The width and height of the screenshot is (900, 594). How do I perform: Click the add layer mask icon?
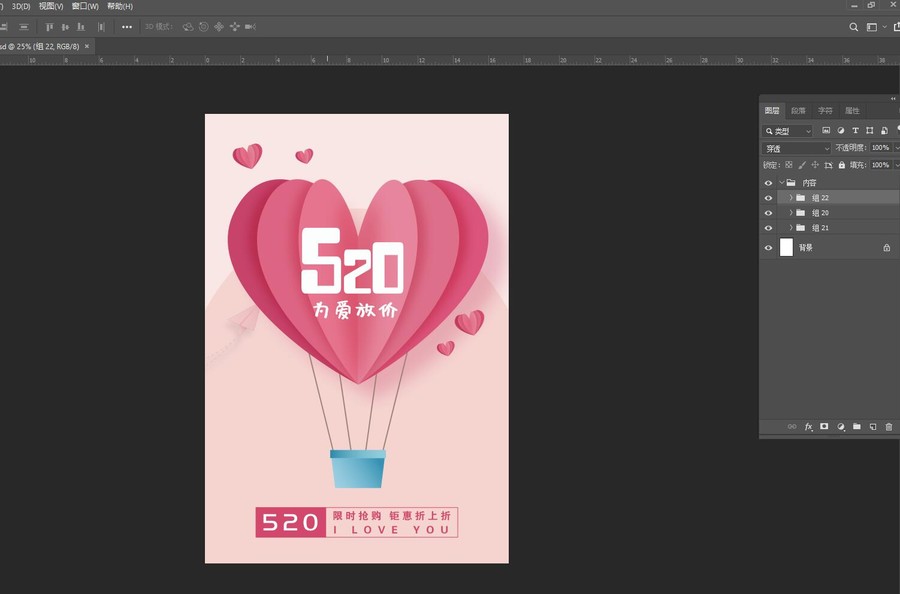pyautogui.click(x=824, y=426)
